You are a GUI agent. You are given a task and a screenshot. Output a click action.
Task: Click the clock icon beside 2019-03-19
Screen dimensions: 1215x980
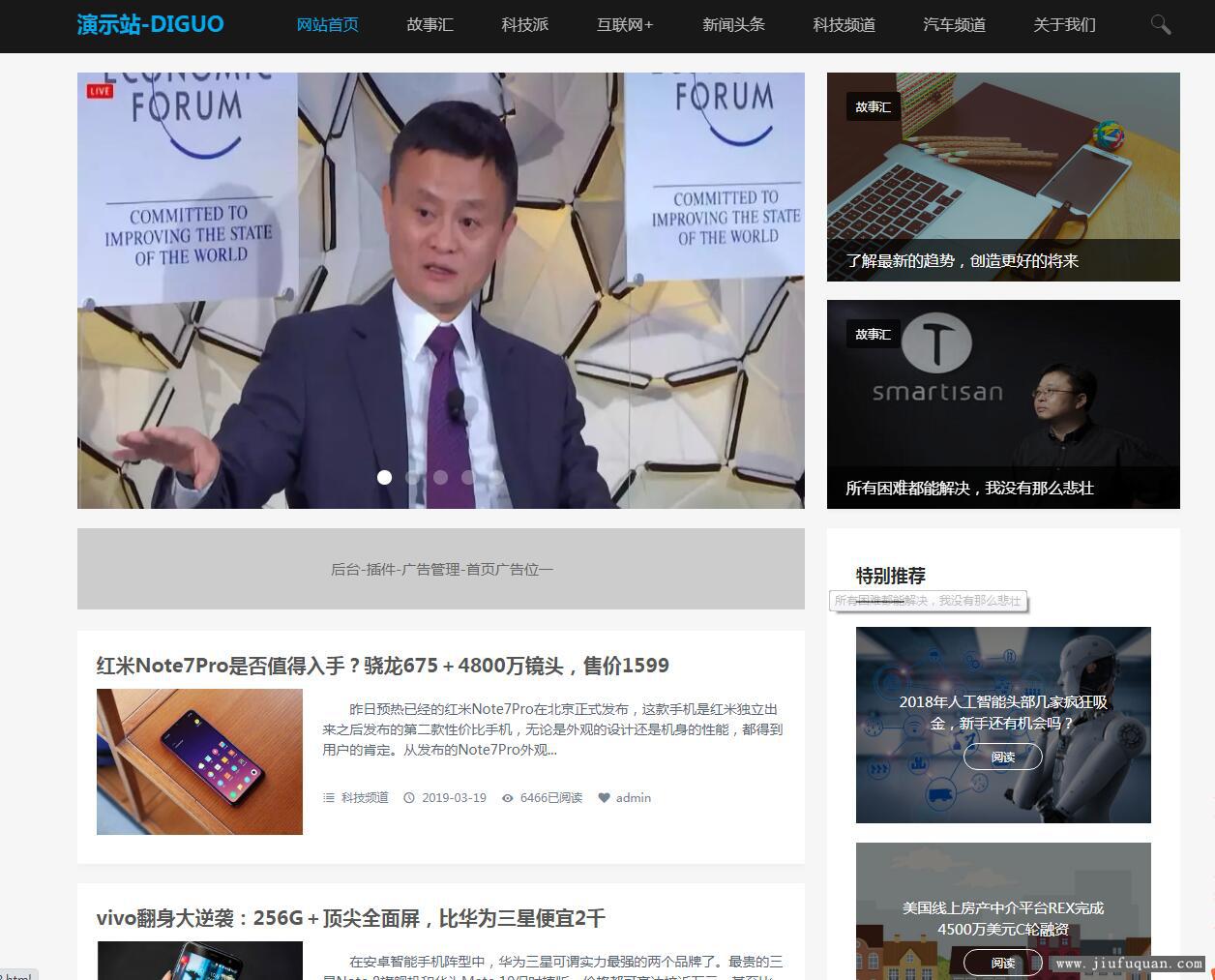click(x=409, y=798)
